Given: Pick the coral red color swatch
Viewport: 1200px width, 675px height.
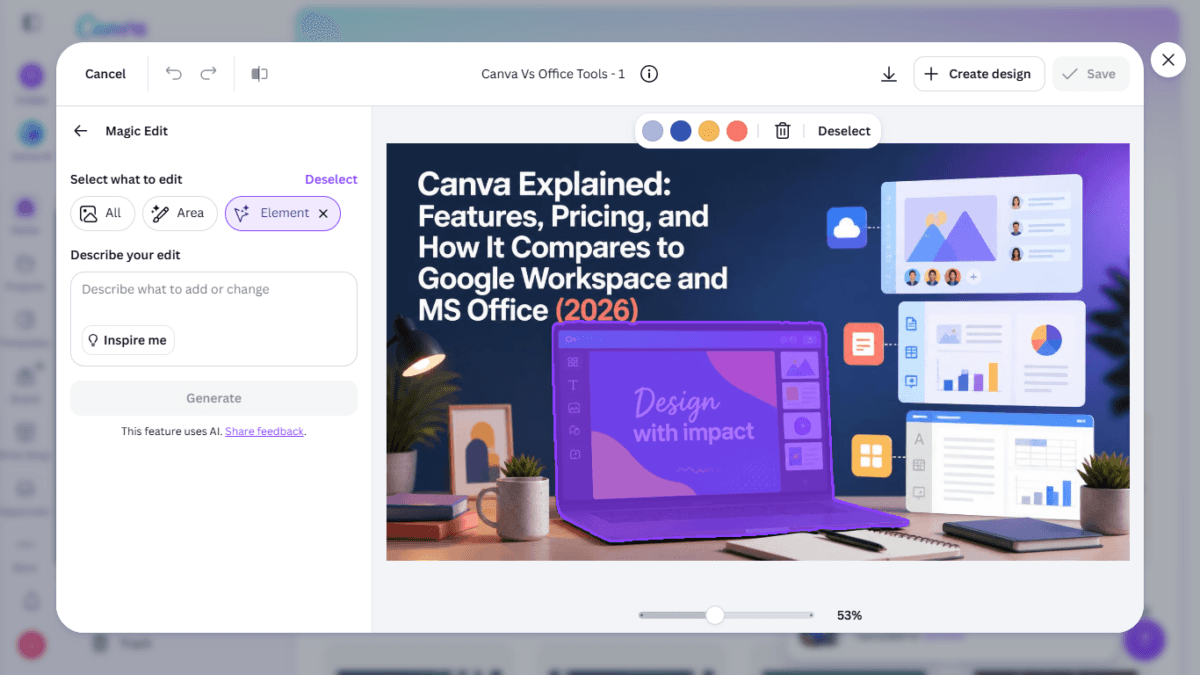Looking at the screenshot, I should (737, 131).
